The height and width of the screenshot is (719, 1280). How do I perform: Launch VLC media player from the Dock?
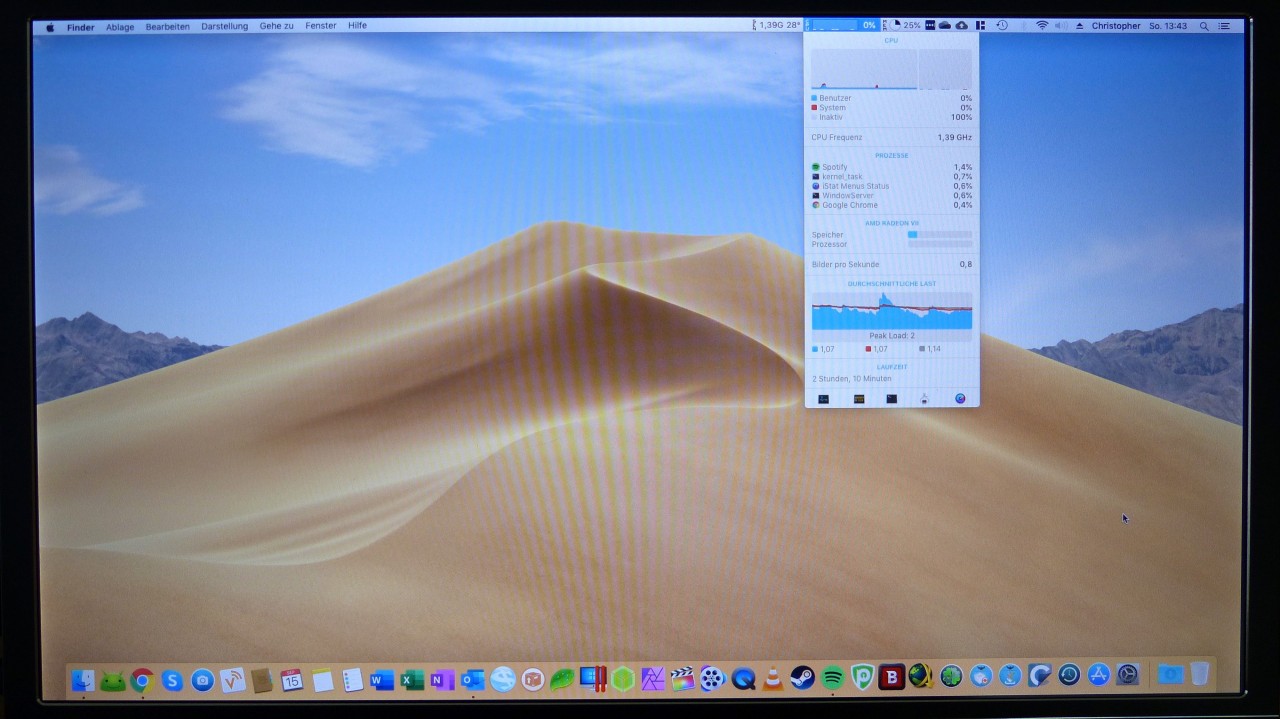pyautogui.click(x=773, y=680)
